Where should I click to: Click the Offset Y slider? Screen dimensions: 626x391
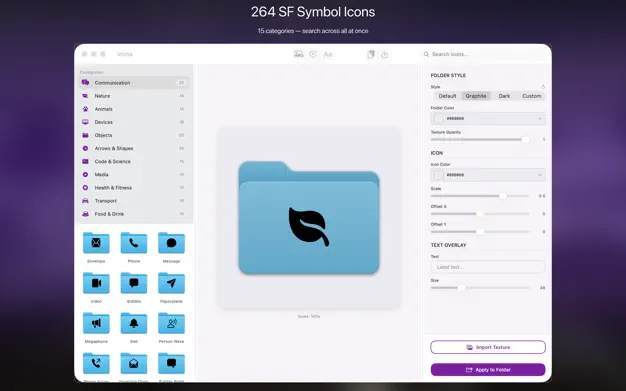[480, 232]
